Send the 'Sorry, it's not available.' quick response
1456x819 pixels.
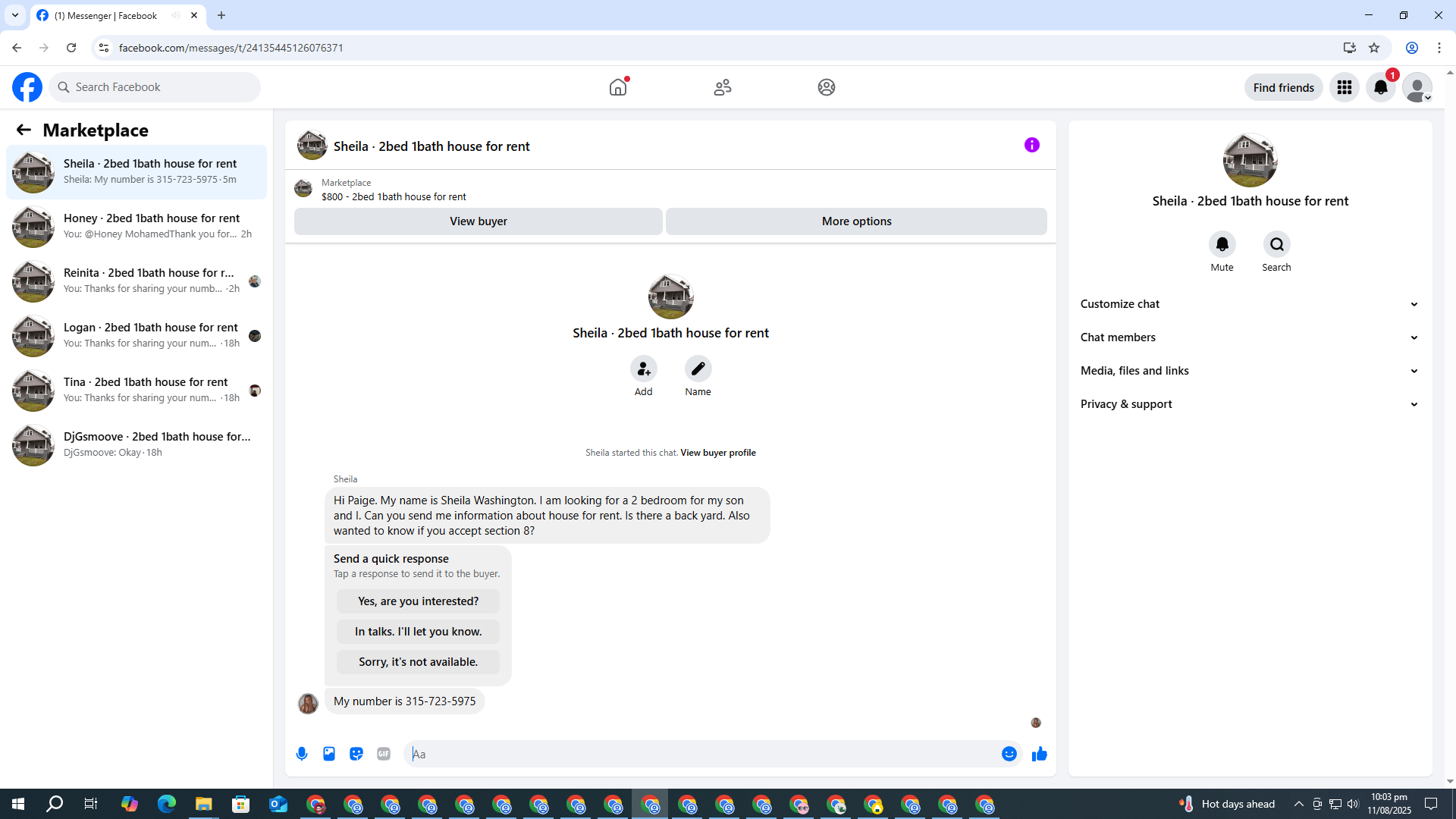(418, 662)
